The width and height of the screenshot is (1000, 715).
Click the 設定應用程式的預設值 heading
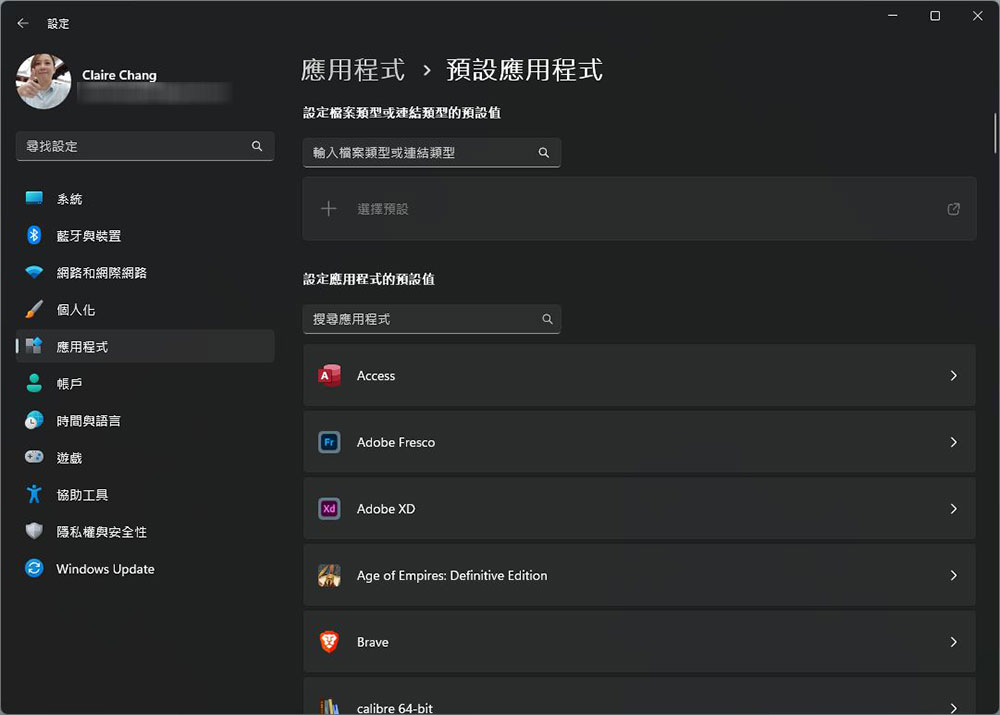pos(369,279)
